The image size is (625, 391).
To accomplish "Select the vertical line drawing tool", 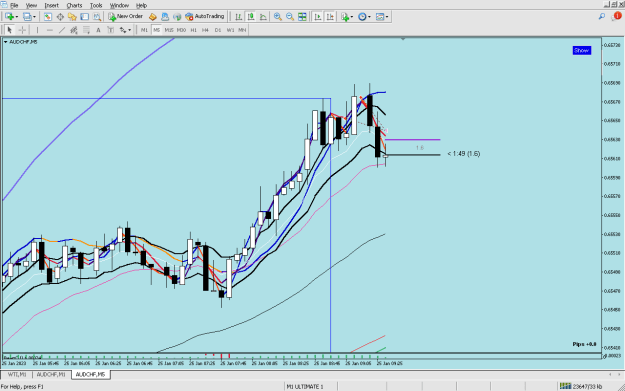I will [x=37, y=30].
